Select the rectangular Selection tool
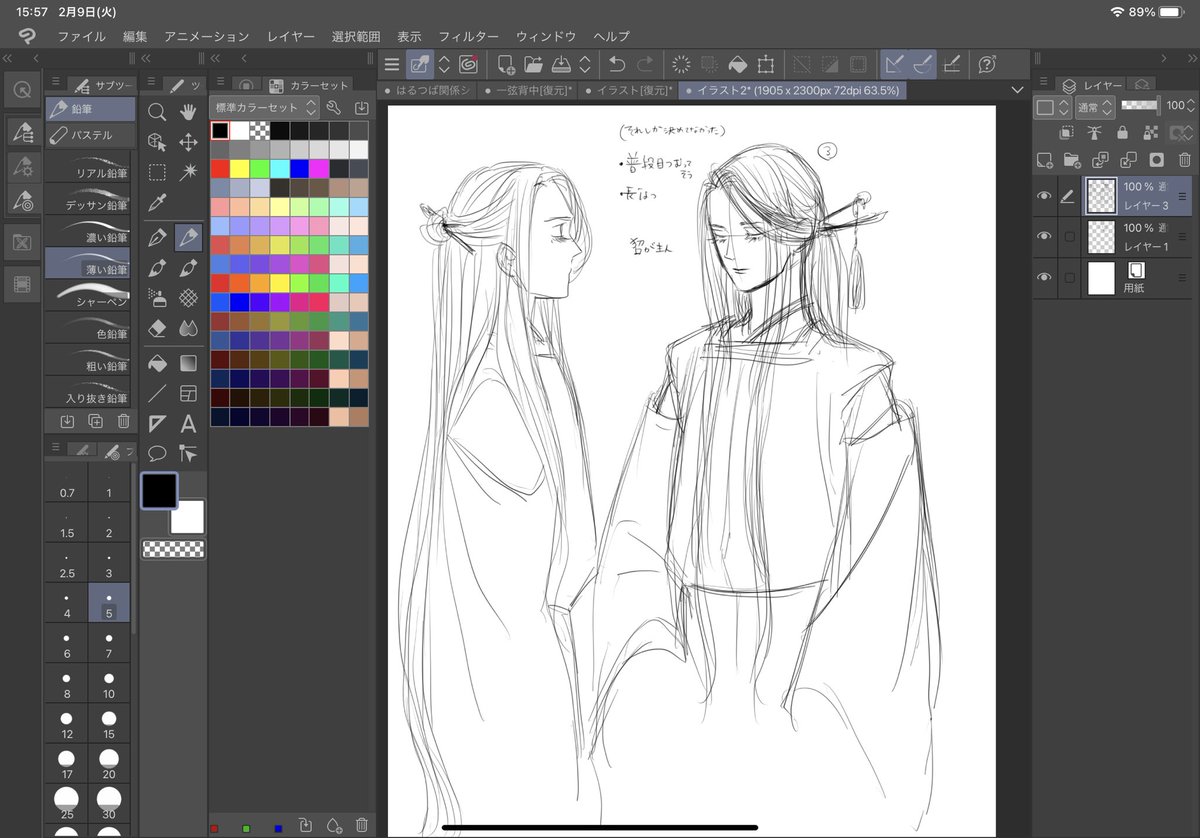The image size is (1200, 838). coord(157,172)
